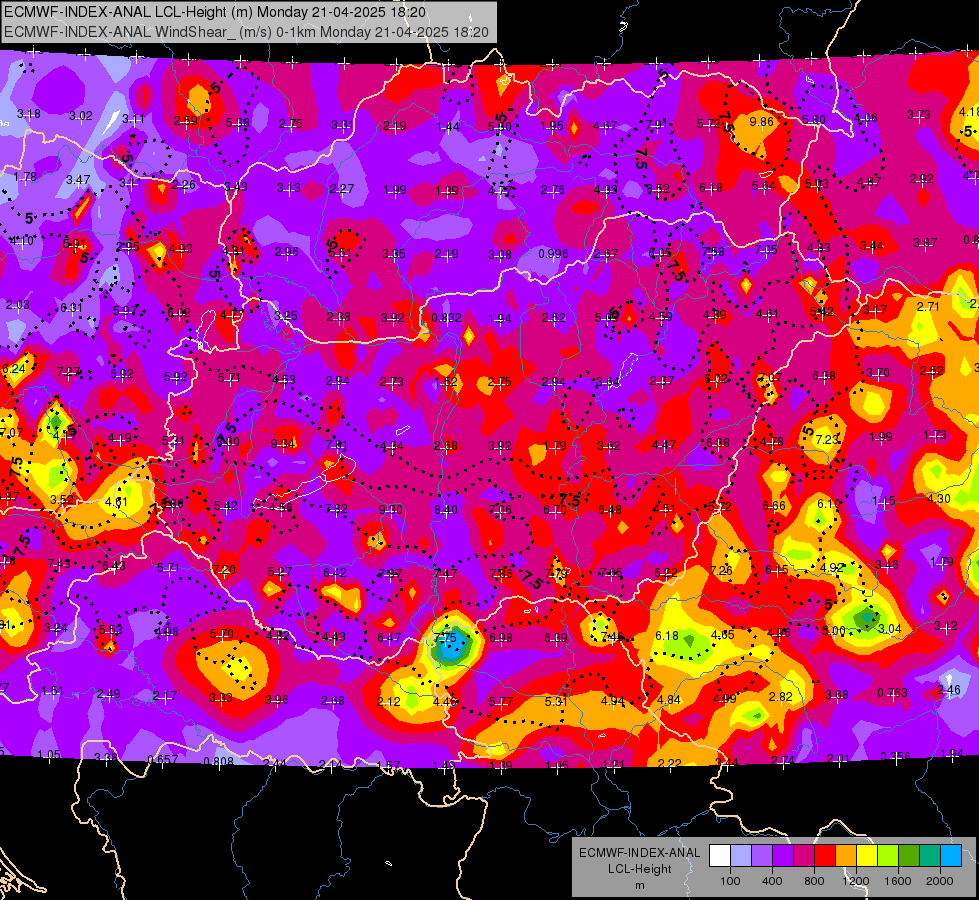
Task: Click the legend 'LCL-Height' label
Action: pos(639,869)
